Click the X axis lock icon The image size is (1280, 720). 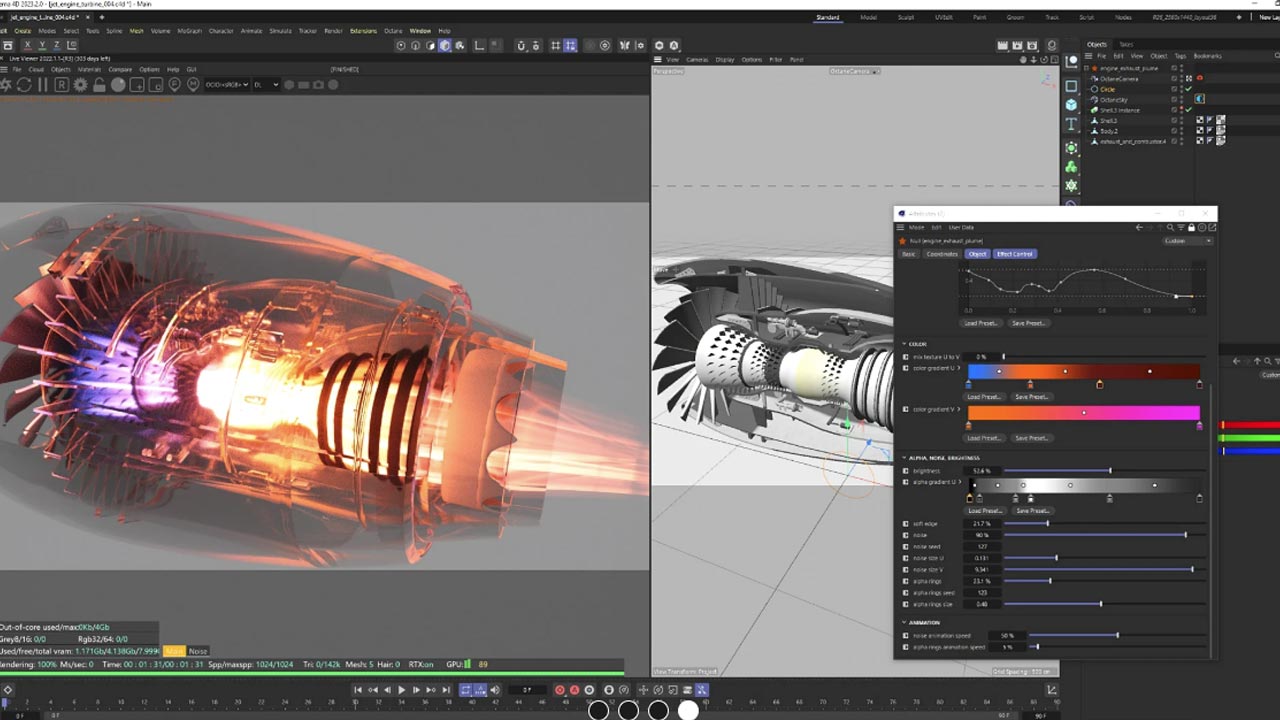point(27,46)
